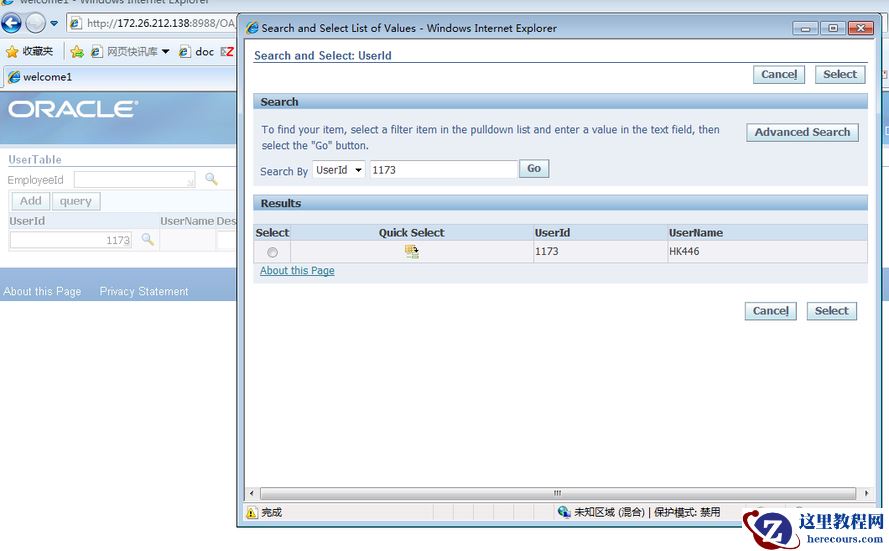Click the 网页快讯库 page icon

(x=96, y=52)
